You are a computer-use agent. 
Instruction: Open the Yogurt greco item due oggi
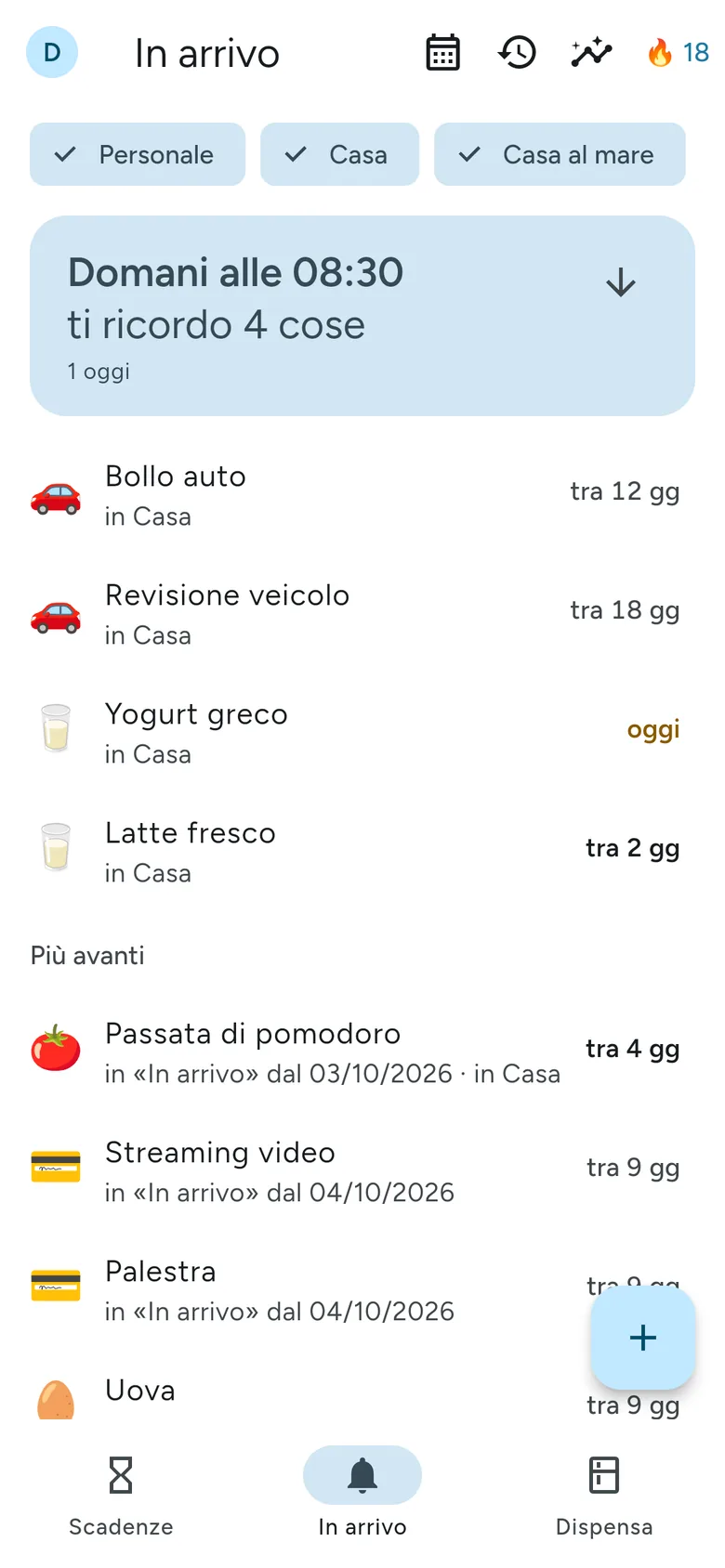click(362, 734)
